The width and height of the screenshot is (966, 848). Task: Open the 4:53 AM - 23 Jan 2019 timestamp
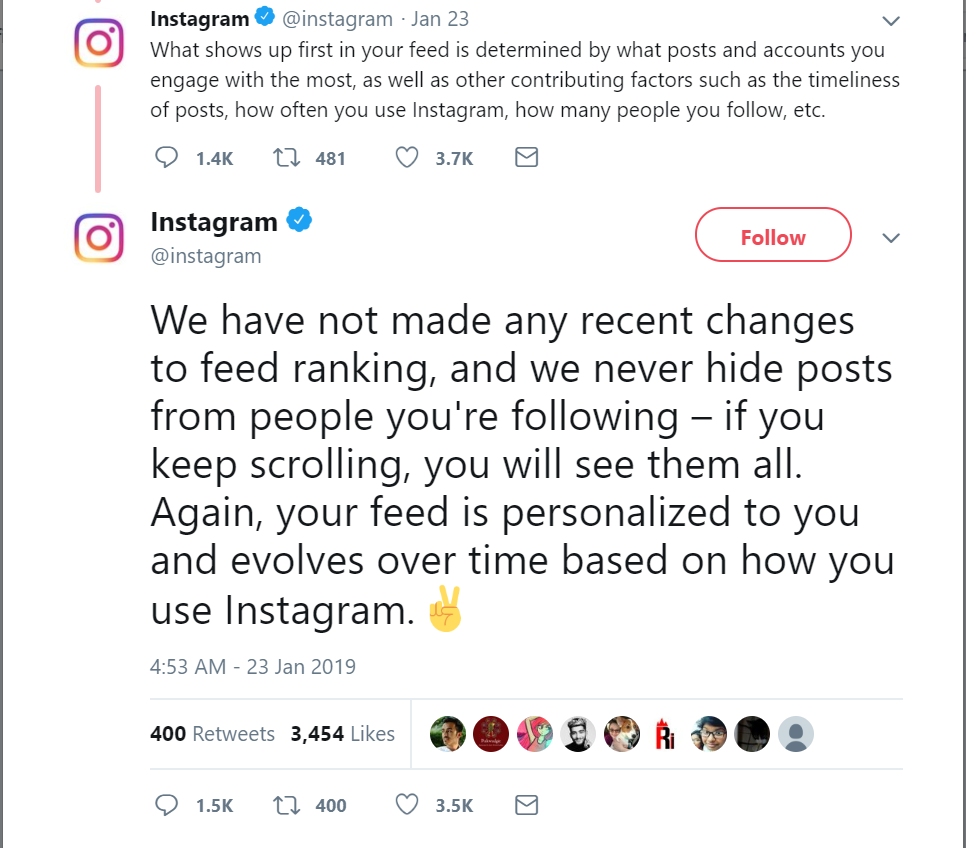[x=253, y=666]
